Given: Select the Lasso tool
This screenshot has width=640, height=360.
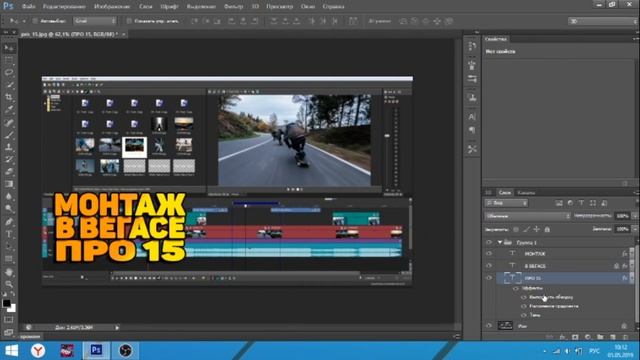Looking at the screenshot, I should (x=9, y=73).
